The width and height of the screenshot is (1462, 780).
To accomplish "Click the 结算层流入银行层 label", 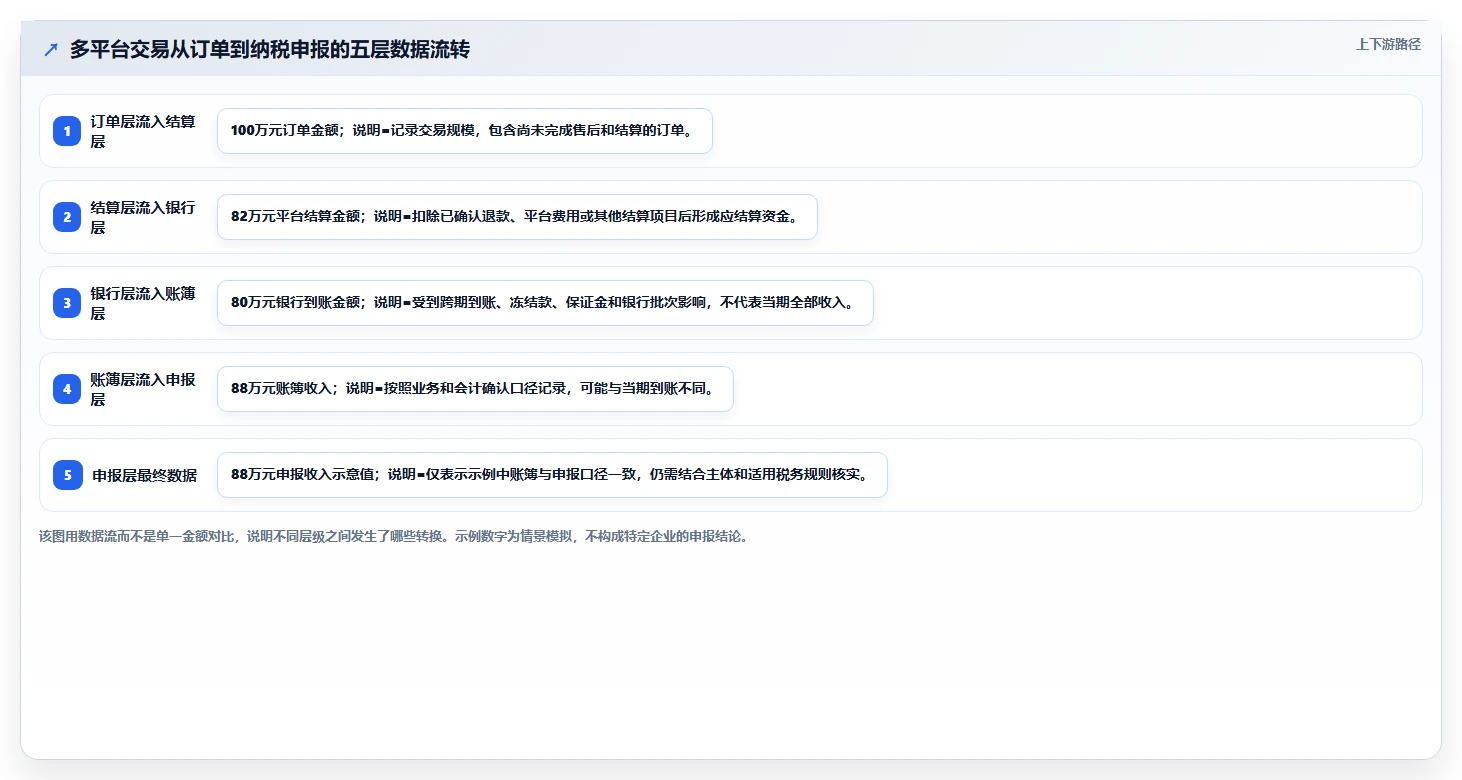I will (143, 217).
